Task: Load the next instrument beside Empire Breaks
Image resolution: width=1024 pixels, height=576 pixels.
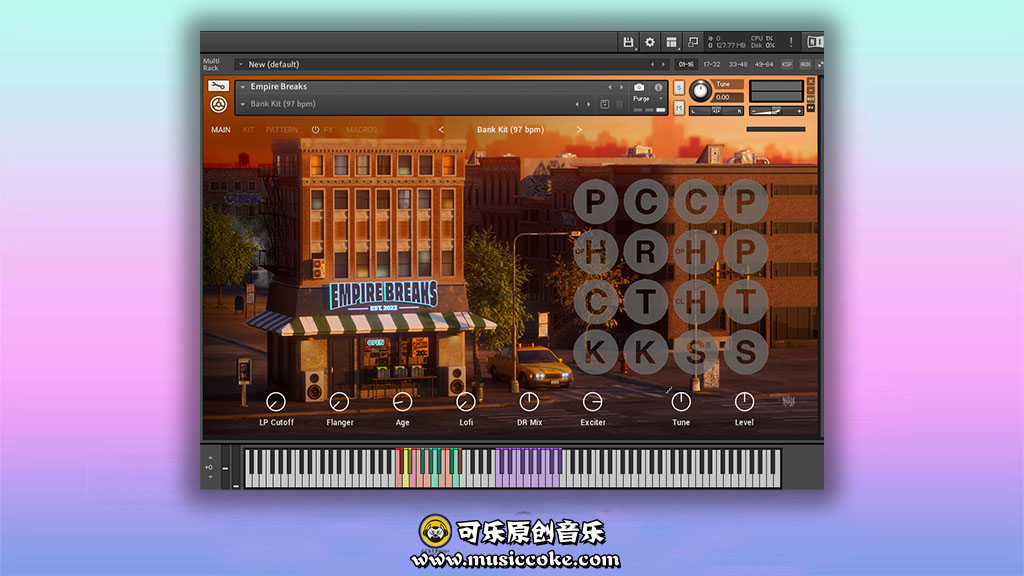Action: tap(621, 87)
